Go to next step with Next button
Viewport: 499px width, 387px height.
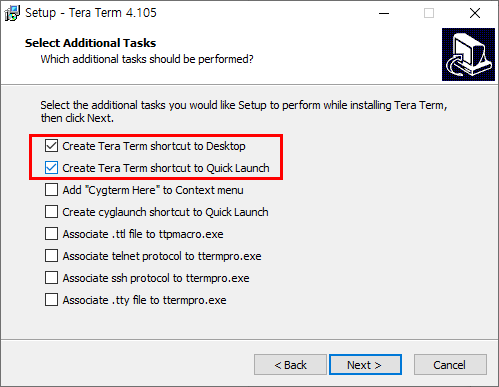click(365, 365)
